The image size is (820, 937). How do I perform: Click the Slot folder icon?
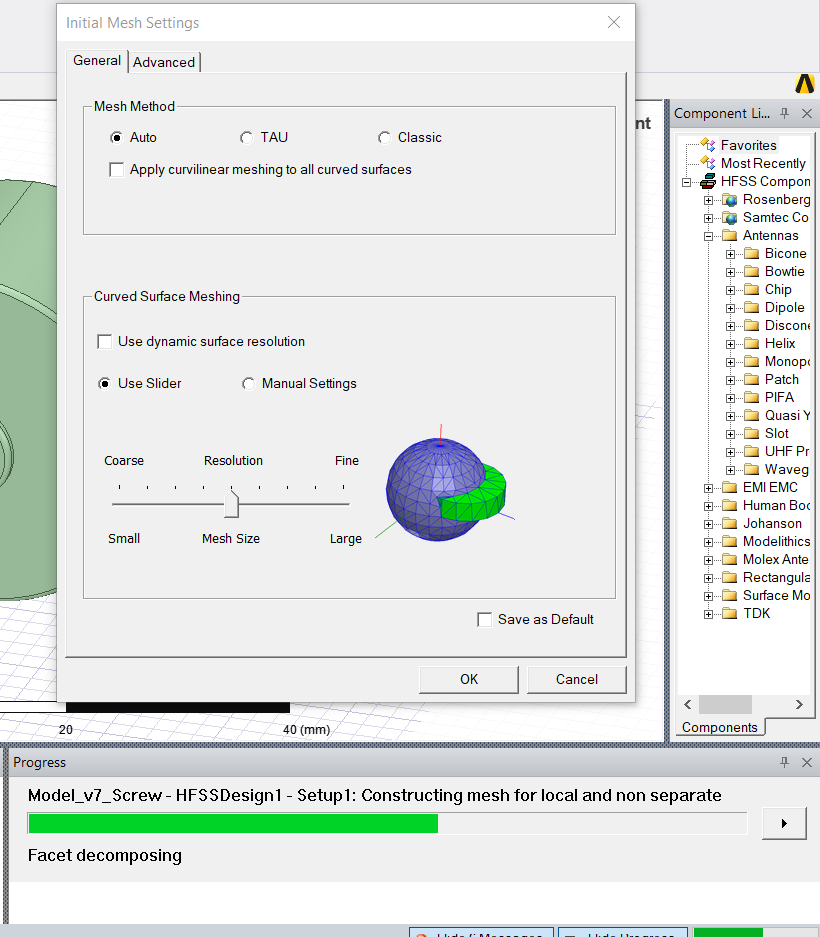click(752, 433)
